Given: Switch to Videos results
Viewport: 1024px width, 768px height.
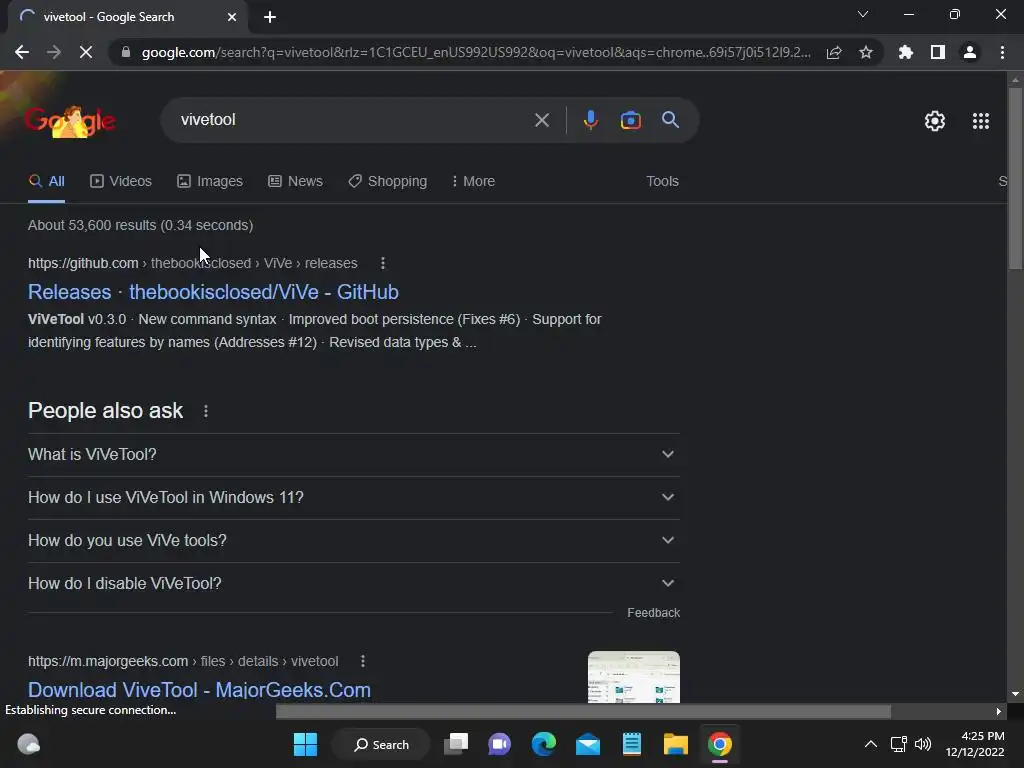Looking at the screenshot, I should pyautogui.click(x=121, y=182).
